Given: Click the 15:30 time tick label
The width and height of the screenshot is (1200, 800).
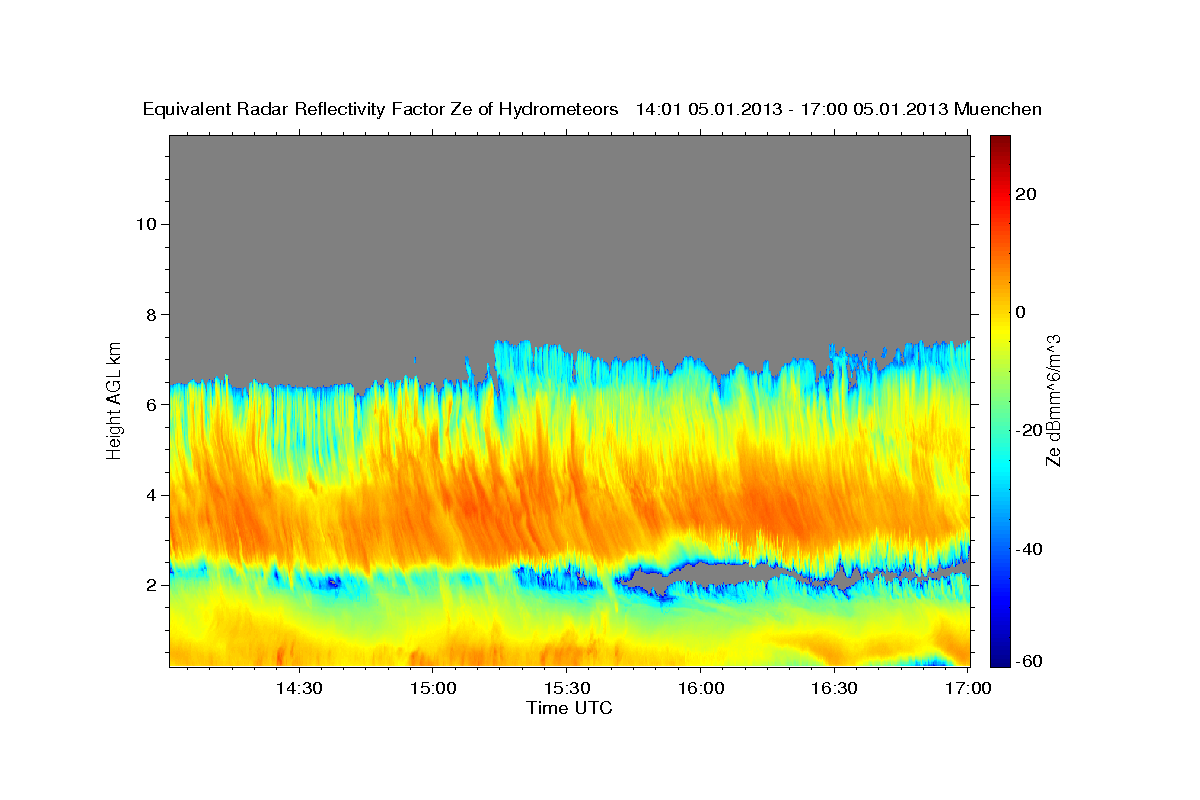Looking at the screenshot, I should 566,688.
